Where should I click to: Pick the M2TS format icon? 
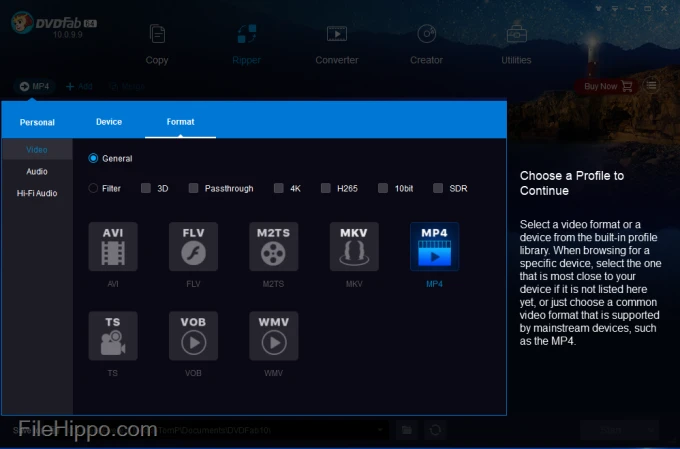click(274, 246)
